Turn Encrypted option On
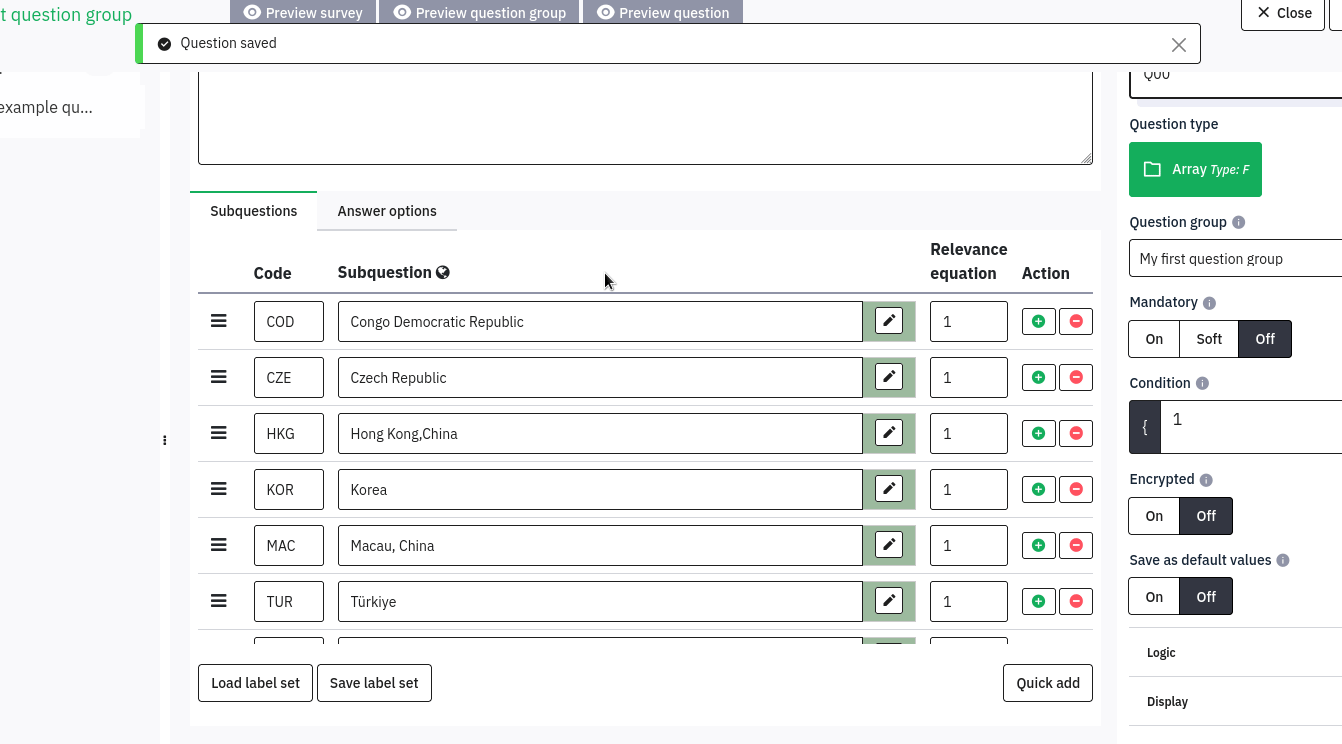This screenshot has height=744, width=1342. tap(1154, 516)
